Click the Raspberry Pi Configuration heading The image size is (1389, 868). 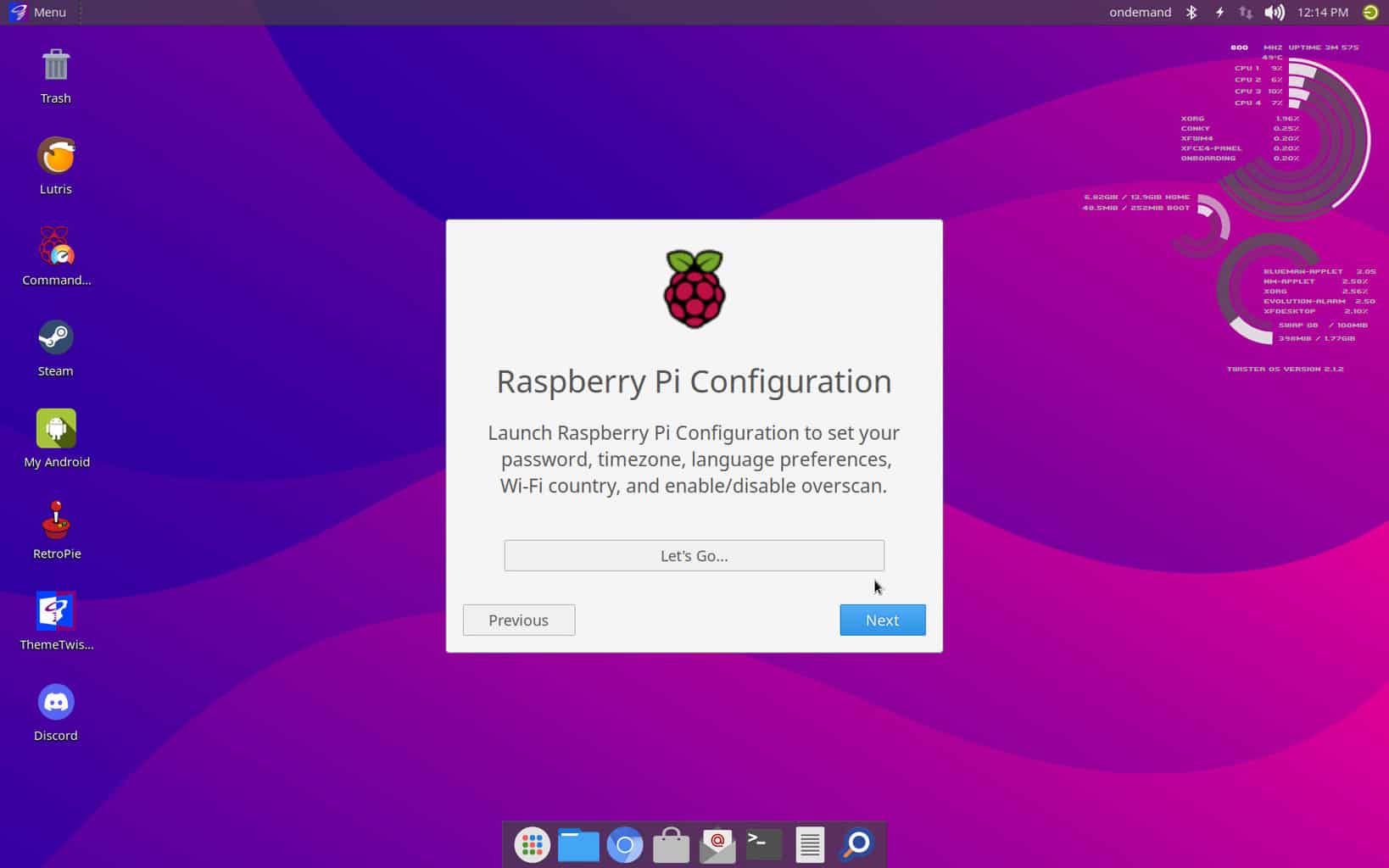(x=694, y=381)
